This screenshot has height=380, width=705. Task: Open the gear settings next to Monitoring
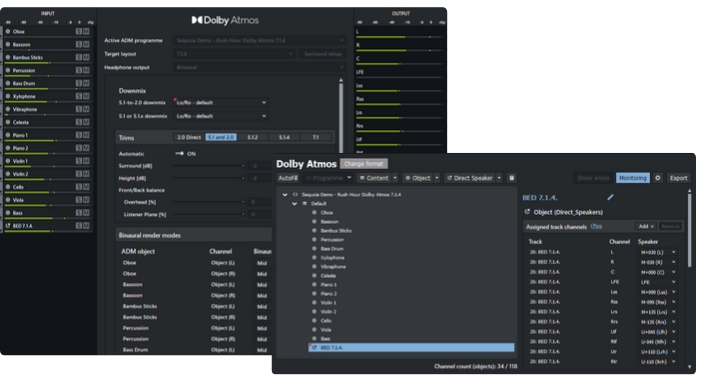[x=658, y=178]
